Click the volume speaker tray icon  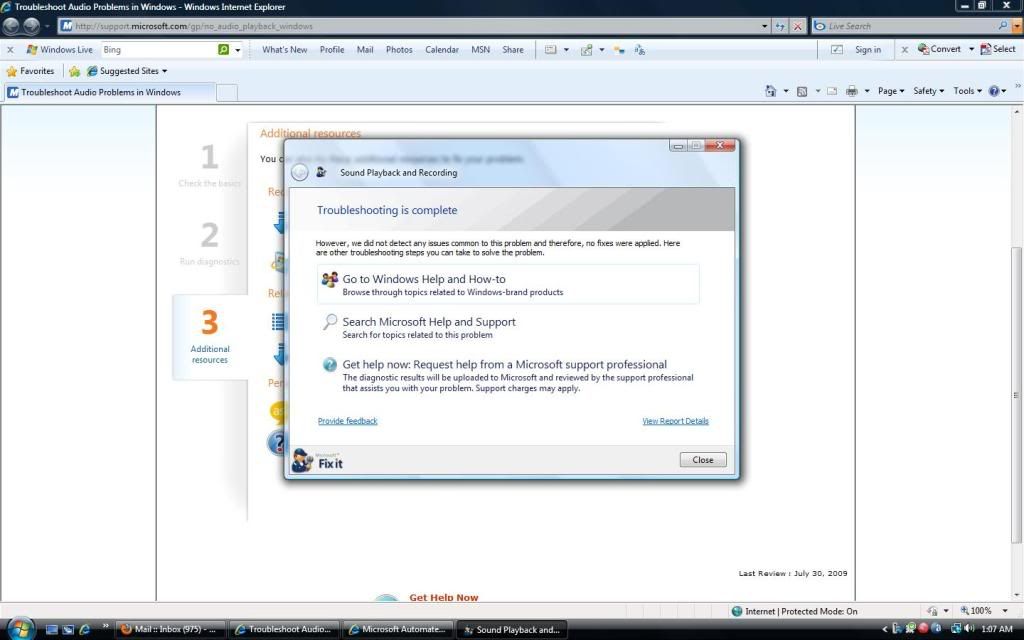tap(970, 629)
